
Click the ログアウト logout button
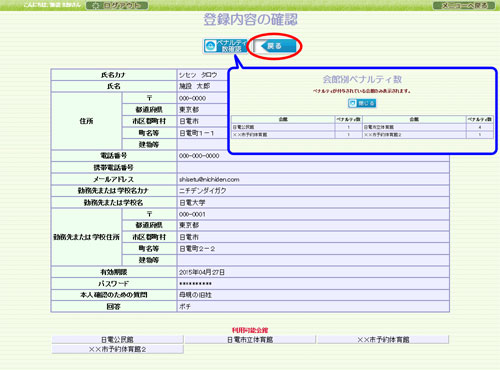point(117,5)
